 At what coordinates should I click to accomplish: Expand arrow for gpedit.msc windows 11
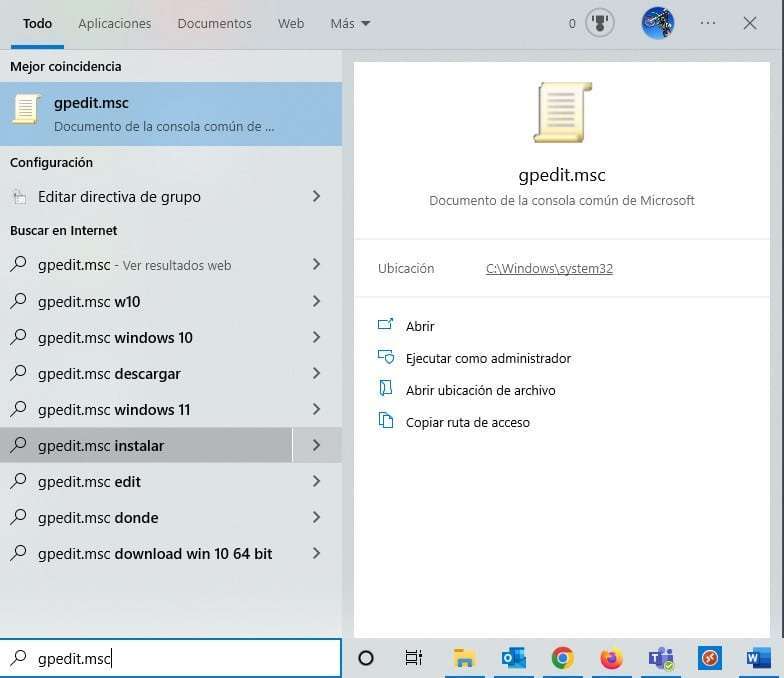[x=316, y=409]
